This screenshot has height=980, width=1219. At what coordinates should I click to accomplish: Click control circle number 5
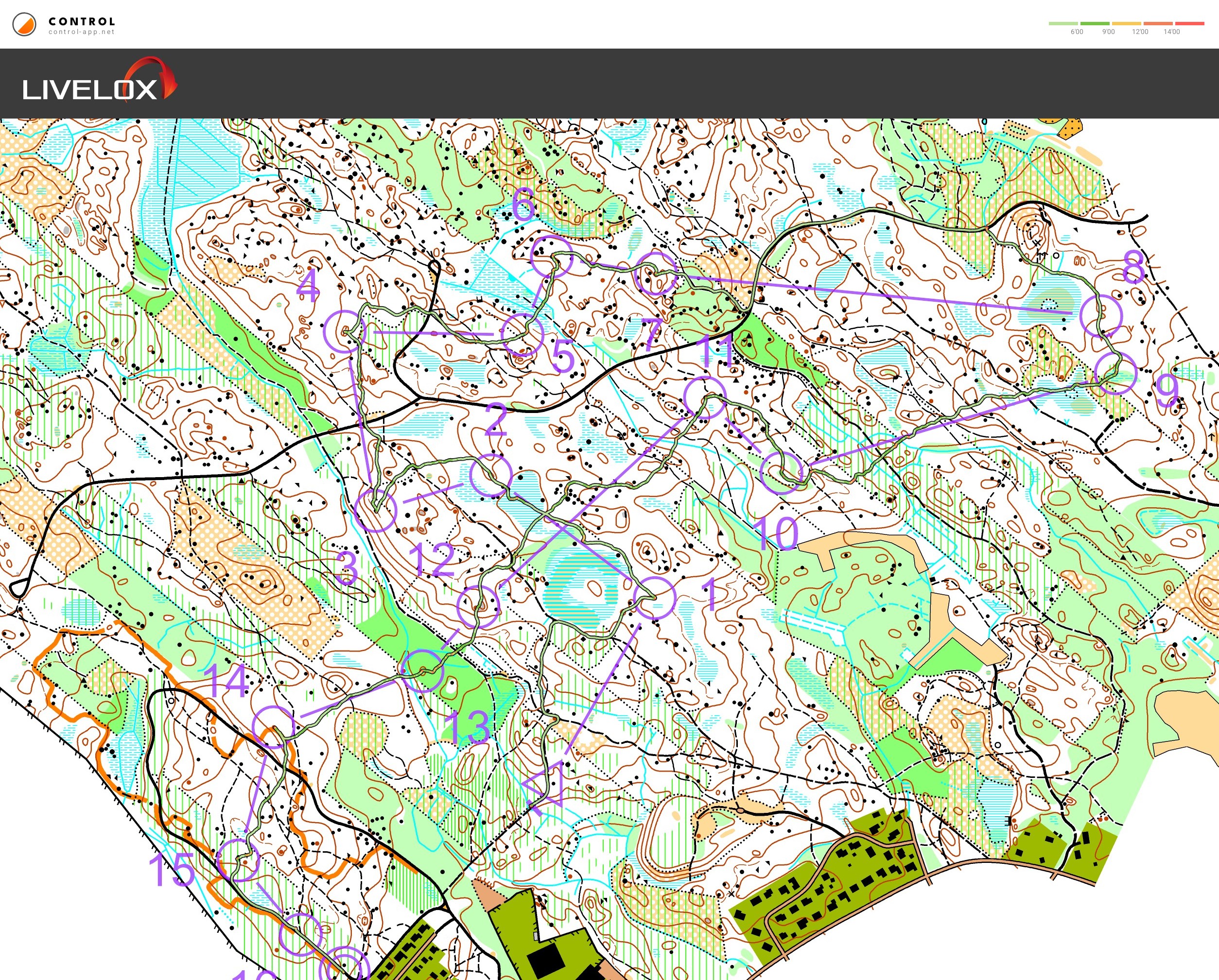(522, 335)
